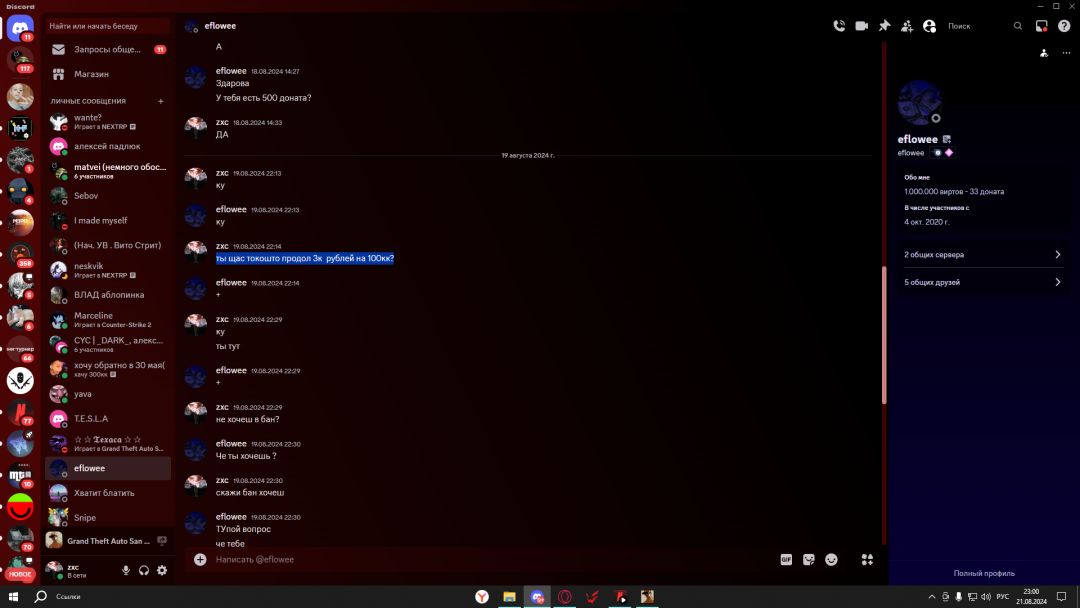Image resolution: width=1080 pixels, height=608 pixels.
Task: Hide the user profile side panel
Action: tap(930, 26)
